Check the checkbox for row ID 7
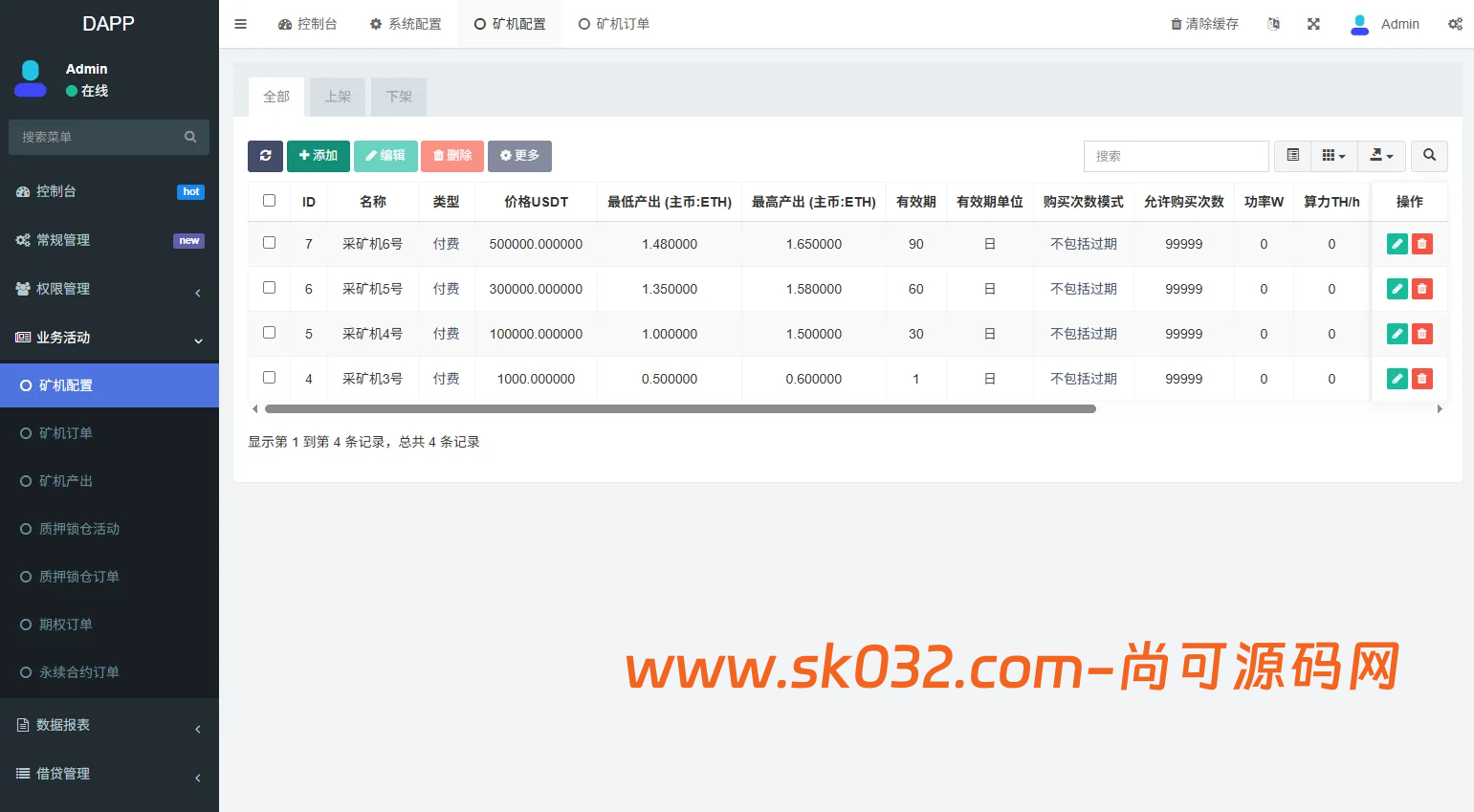The width and height of the screenshot is (1474, 812). [269, 243]
